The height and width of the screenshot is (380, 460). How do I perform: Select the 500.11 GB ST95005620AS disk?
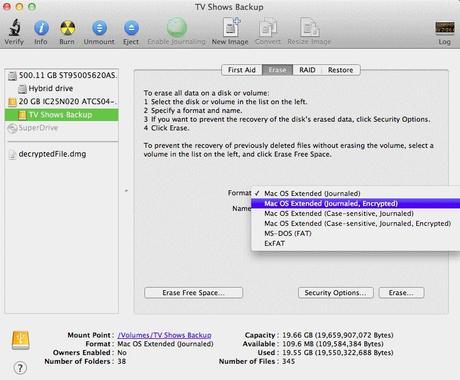click(62, 75)
